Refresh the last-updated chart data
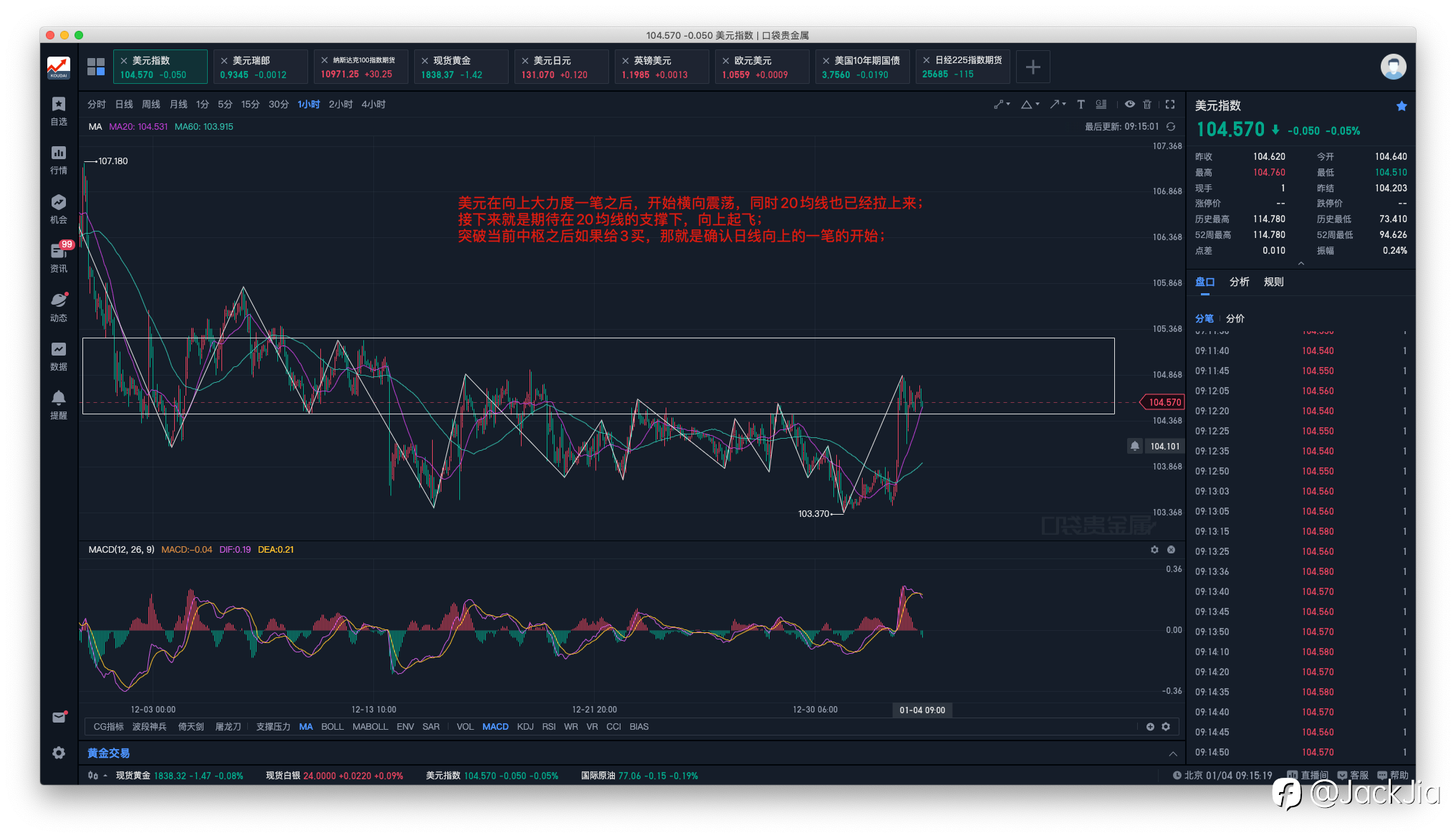Image resolution: width=1456 pixels, height=838 pixels. (x=1171, y=127)
